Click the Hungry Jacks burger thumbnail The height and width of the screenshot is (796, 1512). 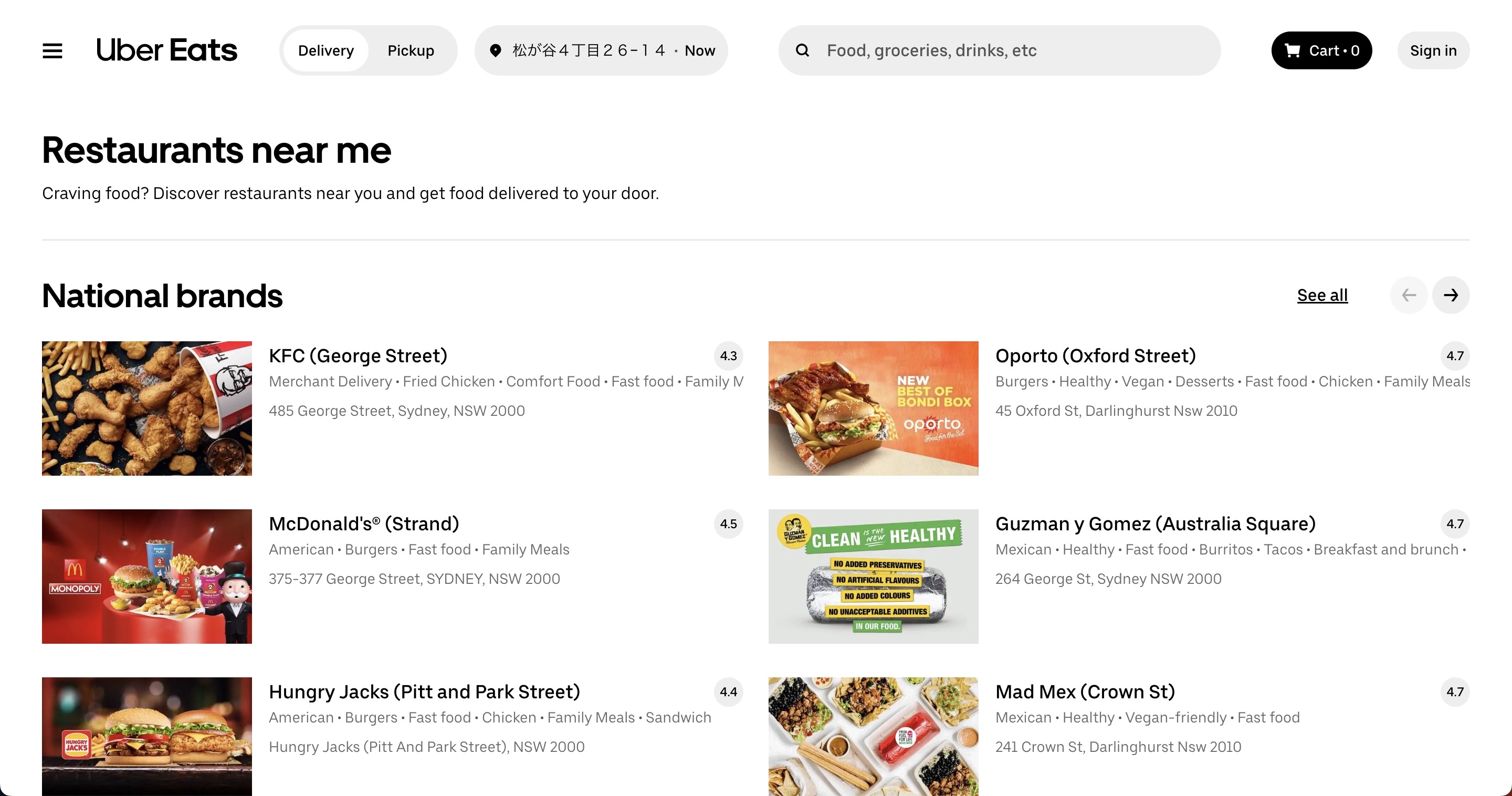coord(147,736)
